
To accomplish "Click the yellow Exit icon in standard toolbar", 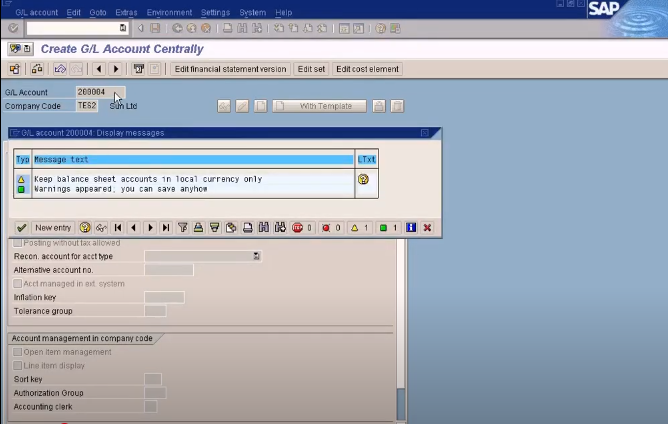I will click(192, 29).
